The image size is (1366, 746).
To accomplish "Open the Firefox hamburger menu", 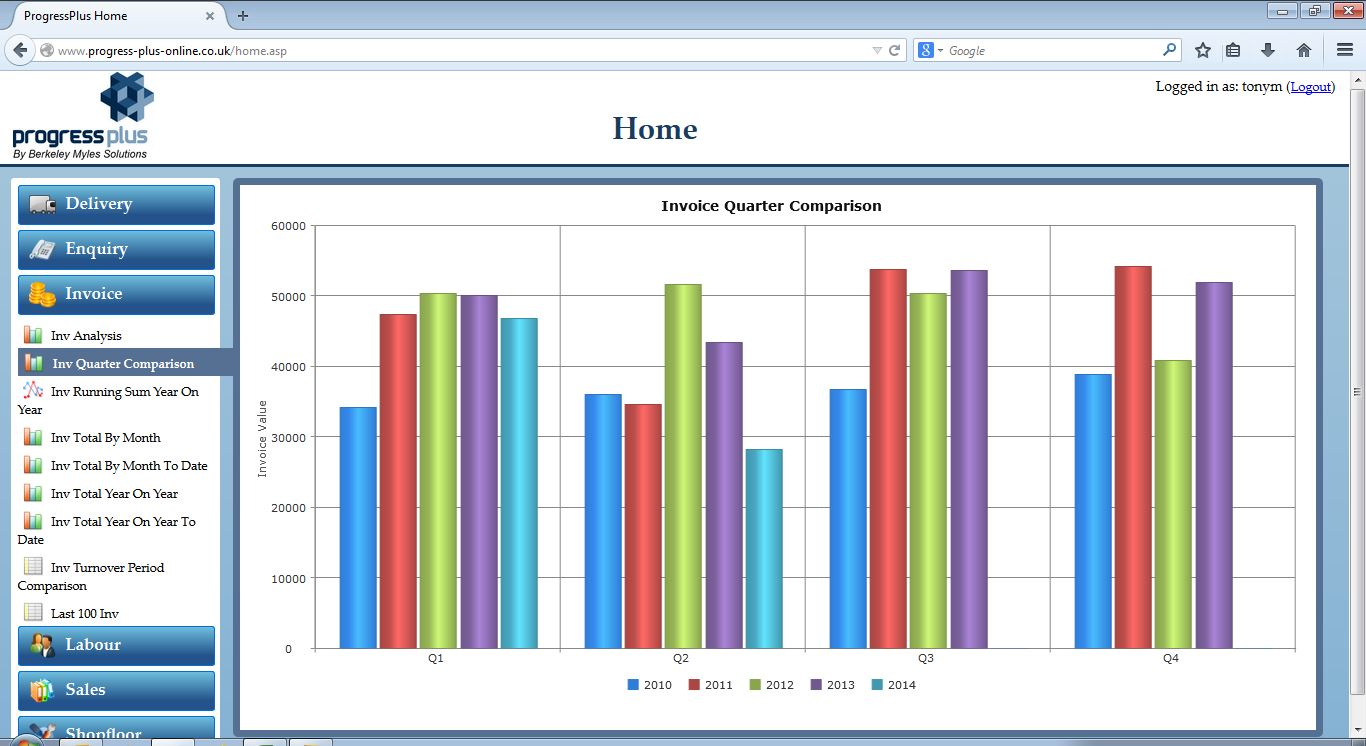I will [1344, 50].
